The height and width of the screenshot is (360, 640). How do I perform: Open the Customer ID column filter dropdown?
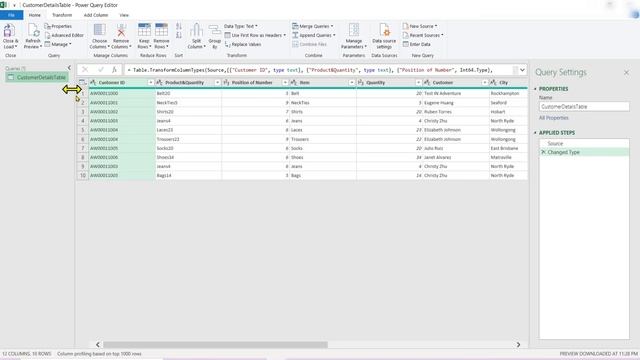[x=151, y=82]
